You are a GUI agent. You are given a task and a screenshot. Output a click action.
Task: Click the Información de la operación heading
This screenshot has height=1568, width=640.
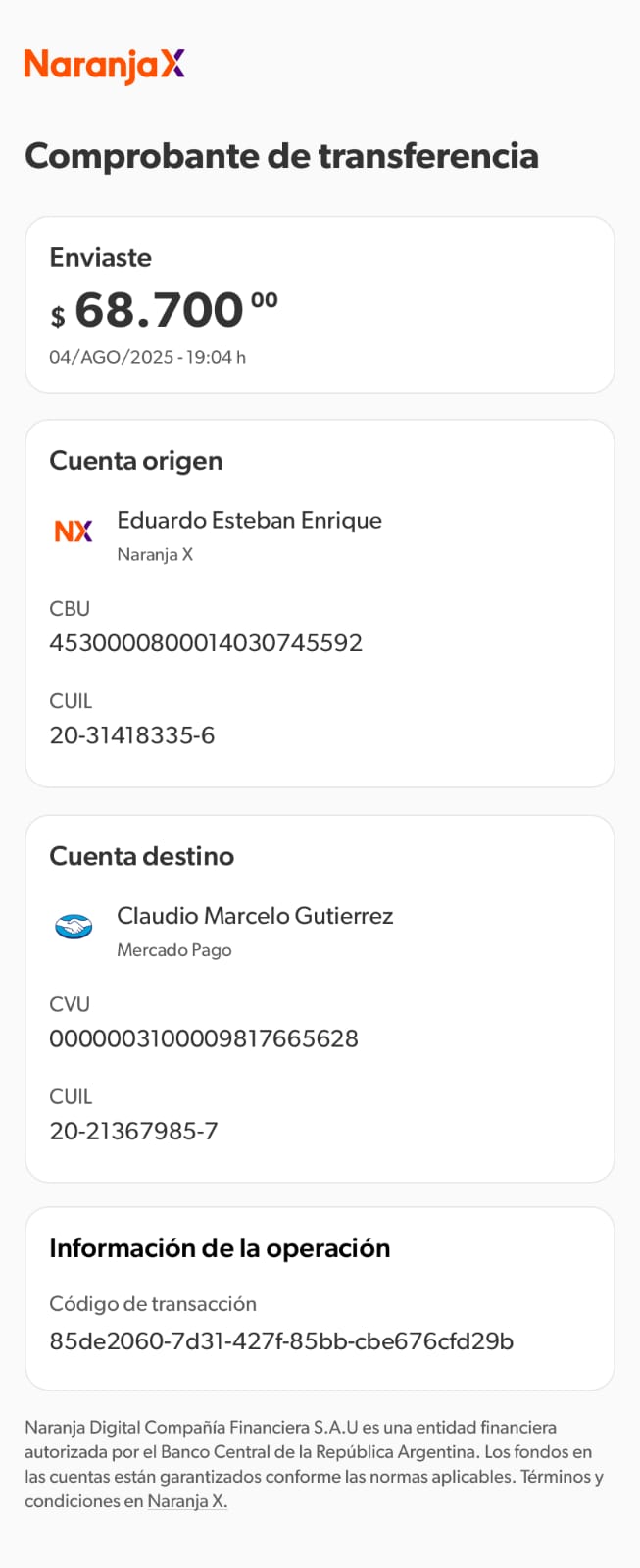220,1248
